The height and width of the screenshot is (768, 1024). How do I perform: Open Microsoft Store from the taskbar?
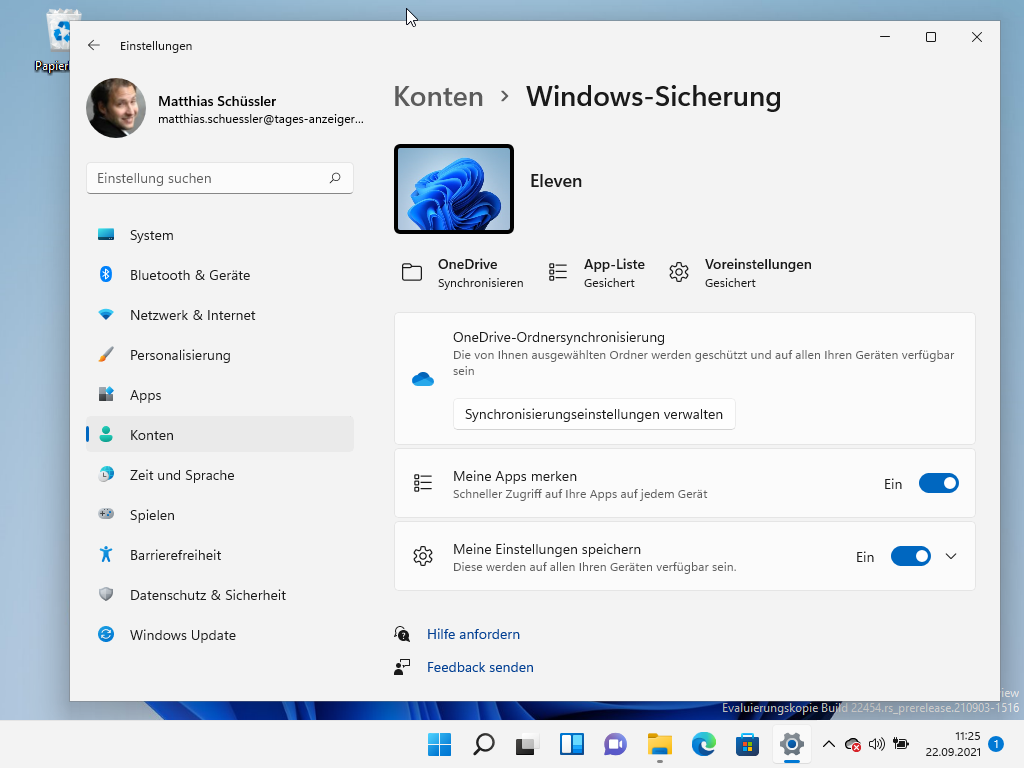tap(747, 744)
